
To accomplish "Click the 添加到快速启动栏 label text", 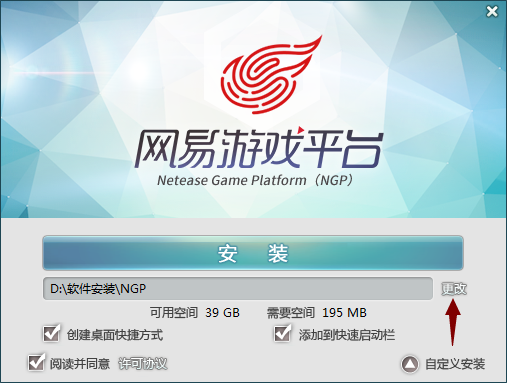I will (347, 335).
